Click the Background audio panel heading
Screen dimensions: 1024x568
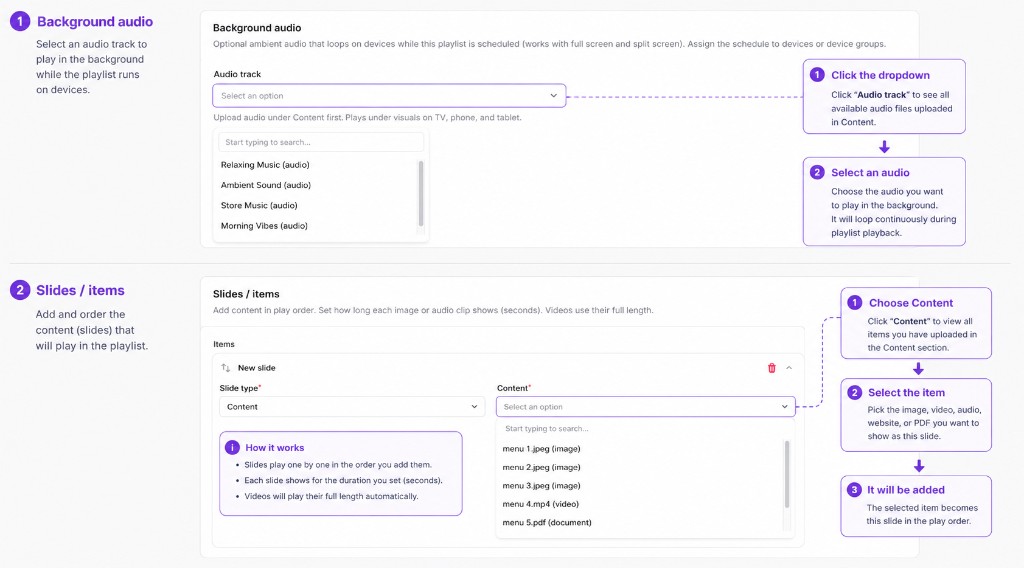[x=257, y=27]
